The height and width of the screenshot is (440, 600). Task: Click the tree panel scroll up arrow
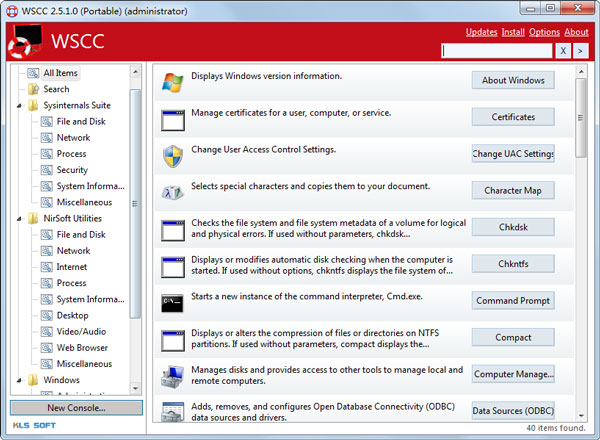pos(135,72)
